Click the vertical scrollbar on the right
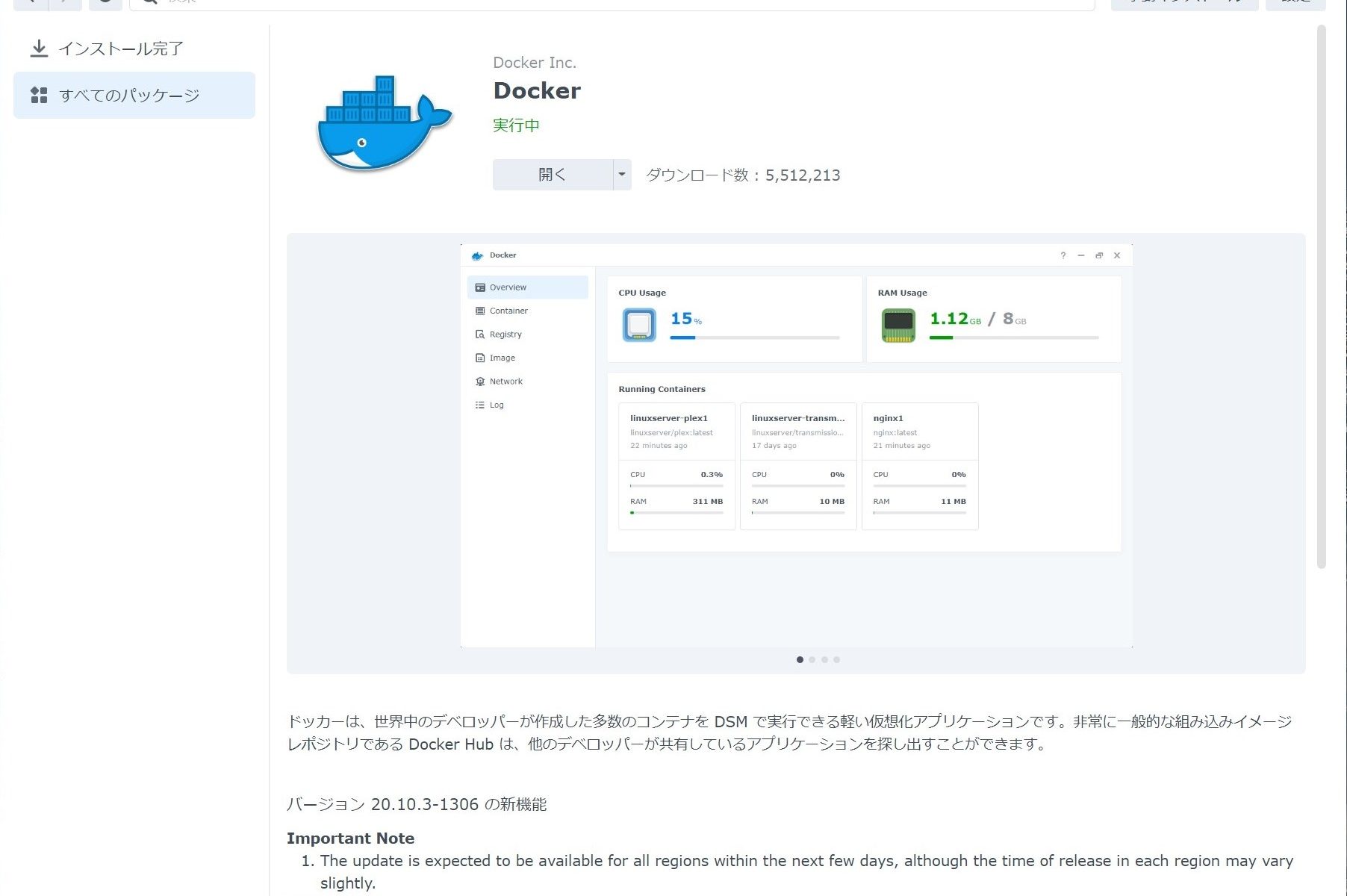 (x=1321, y=299)
